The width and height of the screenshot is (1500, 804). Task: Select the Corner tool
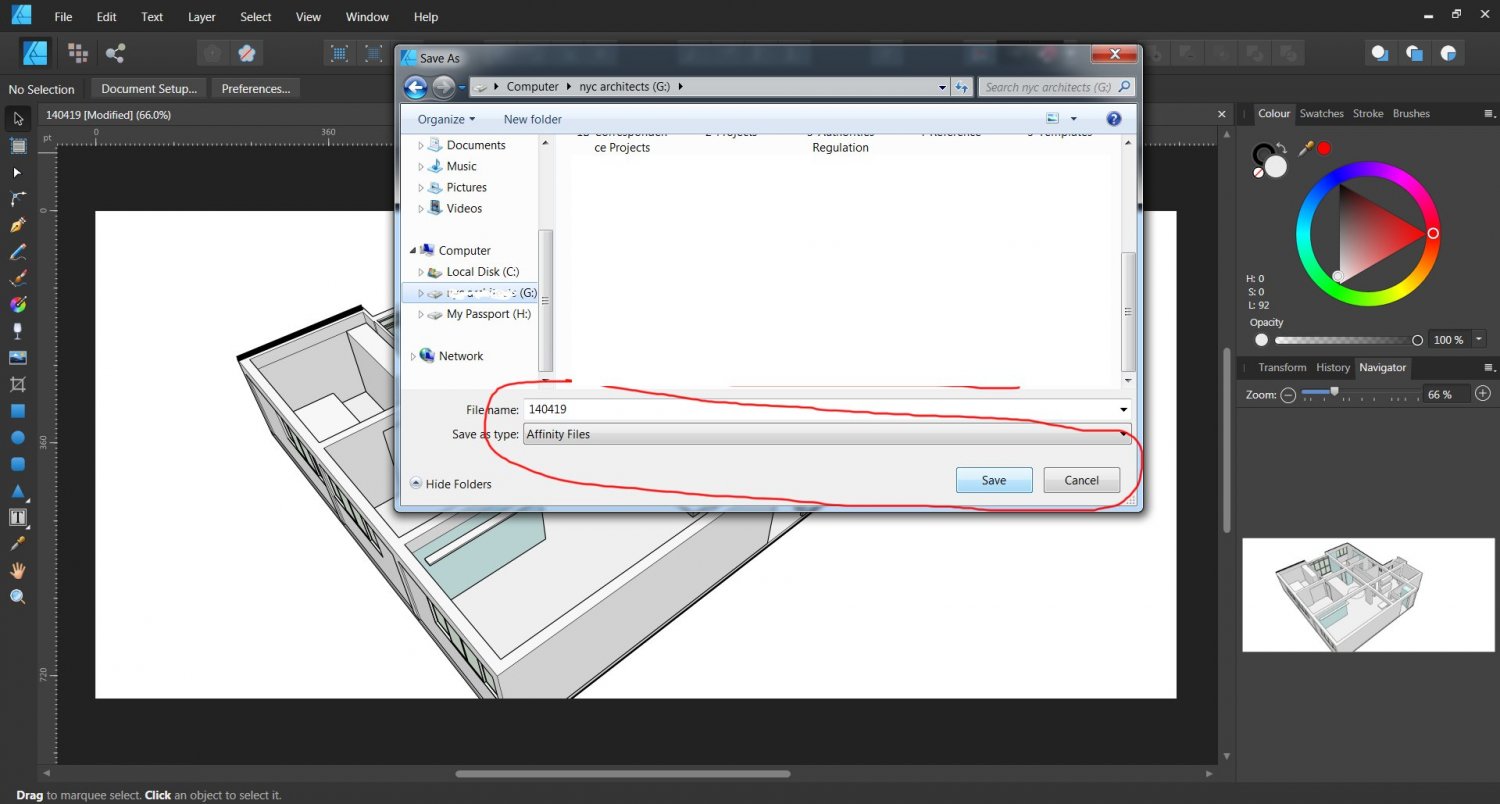18,199
